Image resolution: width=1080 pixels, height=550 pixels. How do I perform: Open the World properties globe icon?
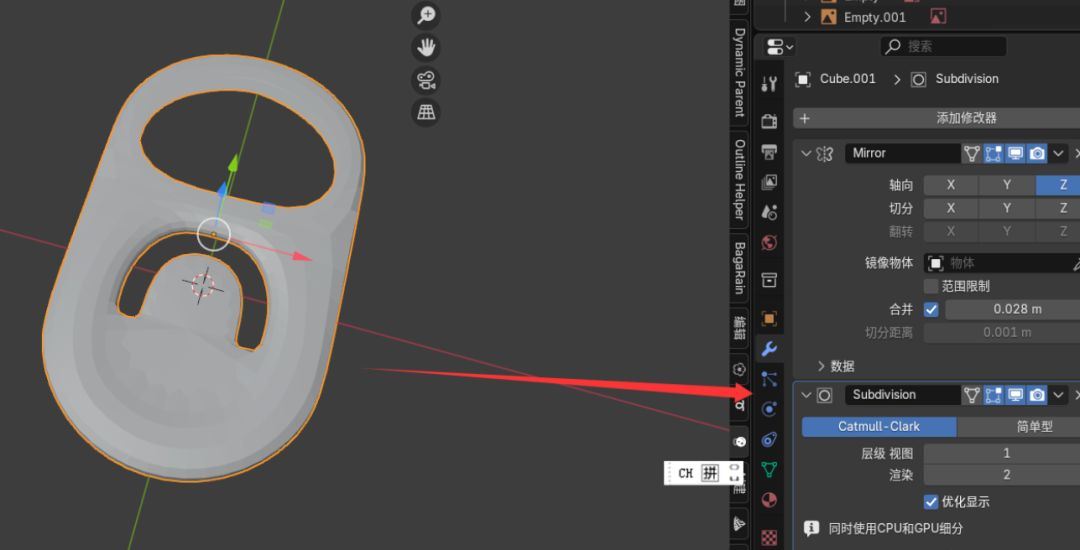tap(769, 243)
